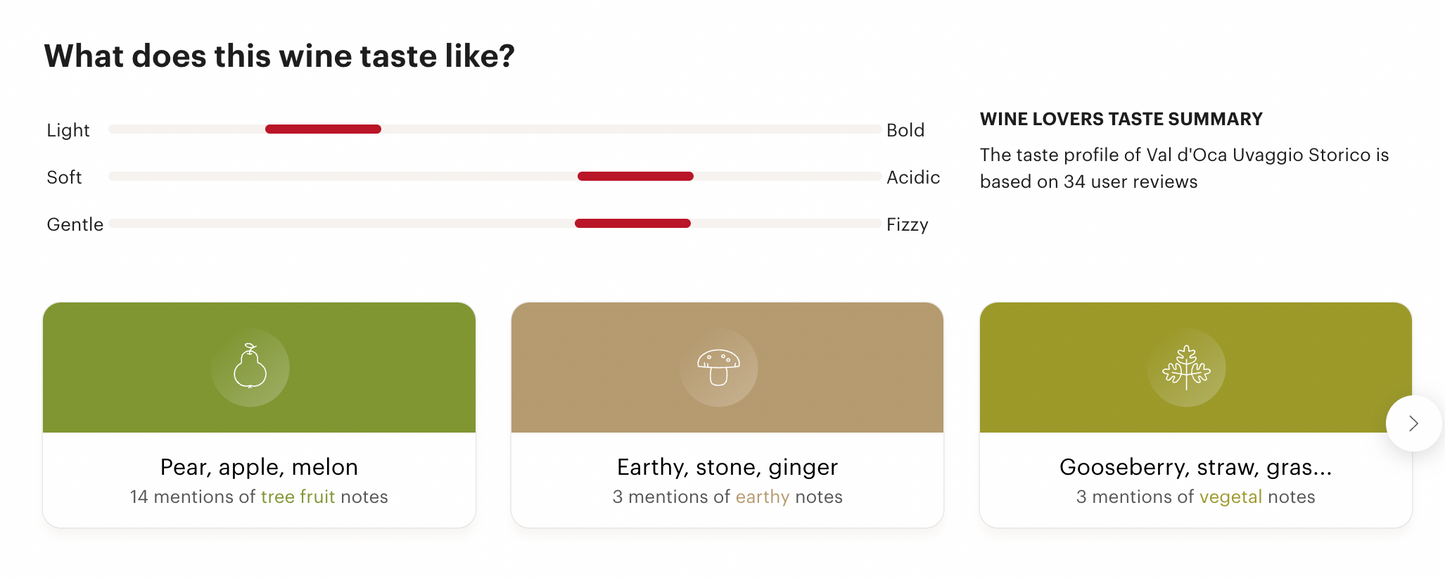
Task: Click "14 mentions of" text on first card
Action: pyautogui.click(x=193, y=497)
